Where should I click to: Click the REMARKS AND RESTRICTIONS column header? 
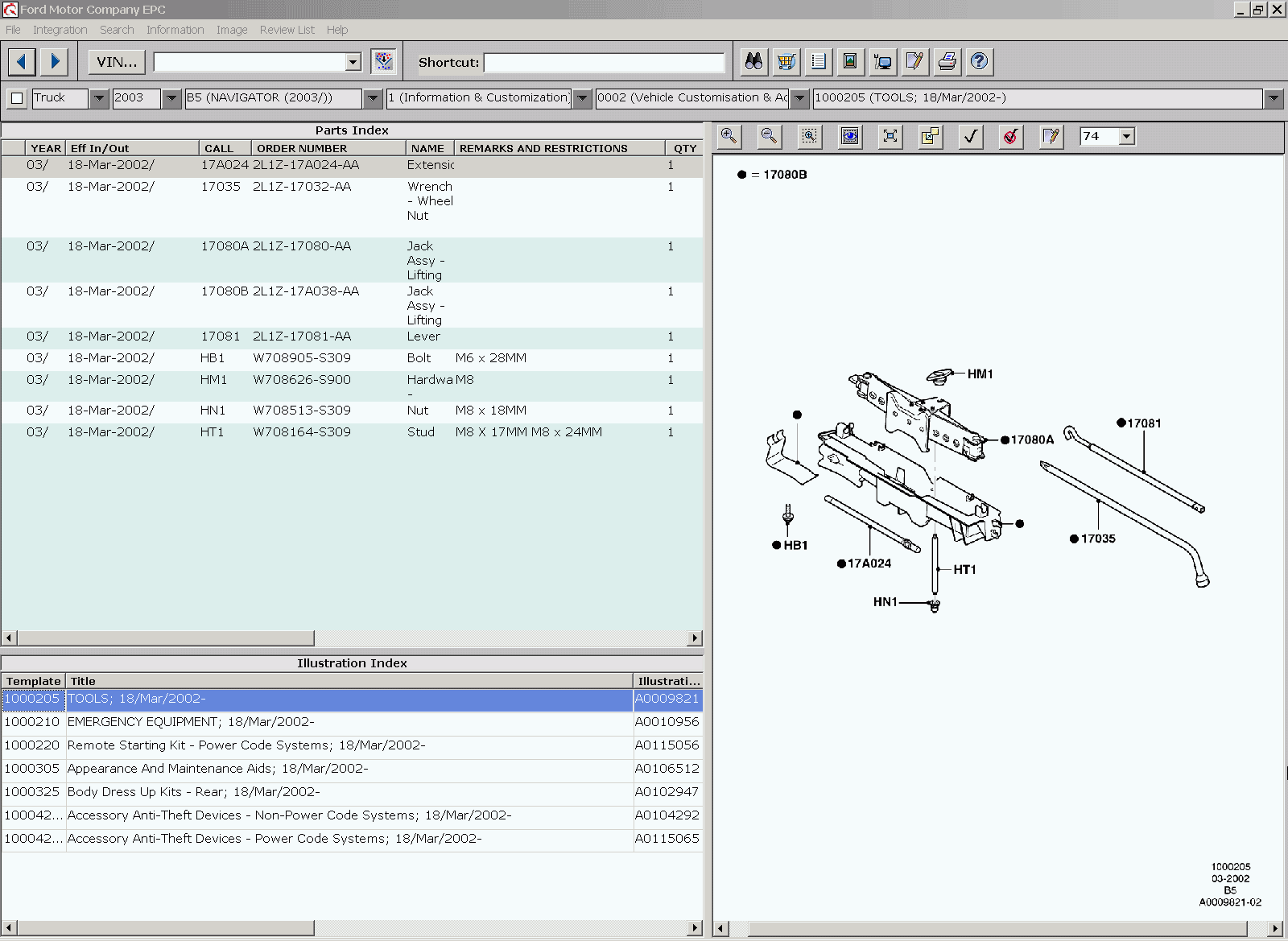pos(559,148)
